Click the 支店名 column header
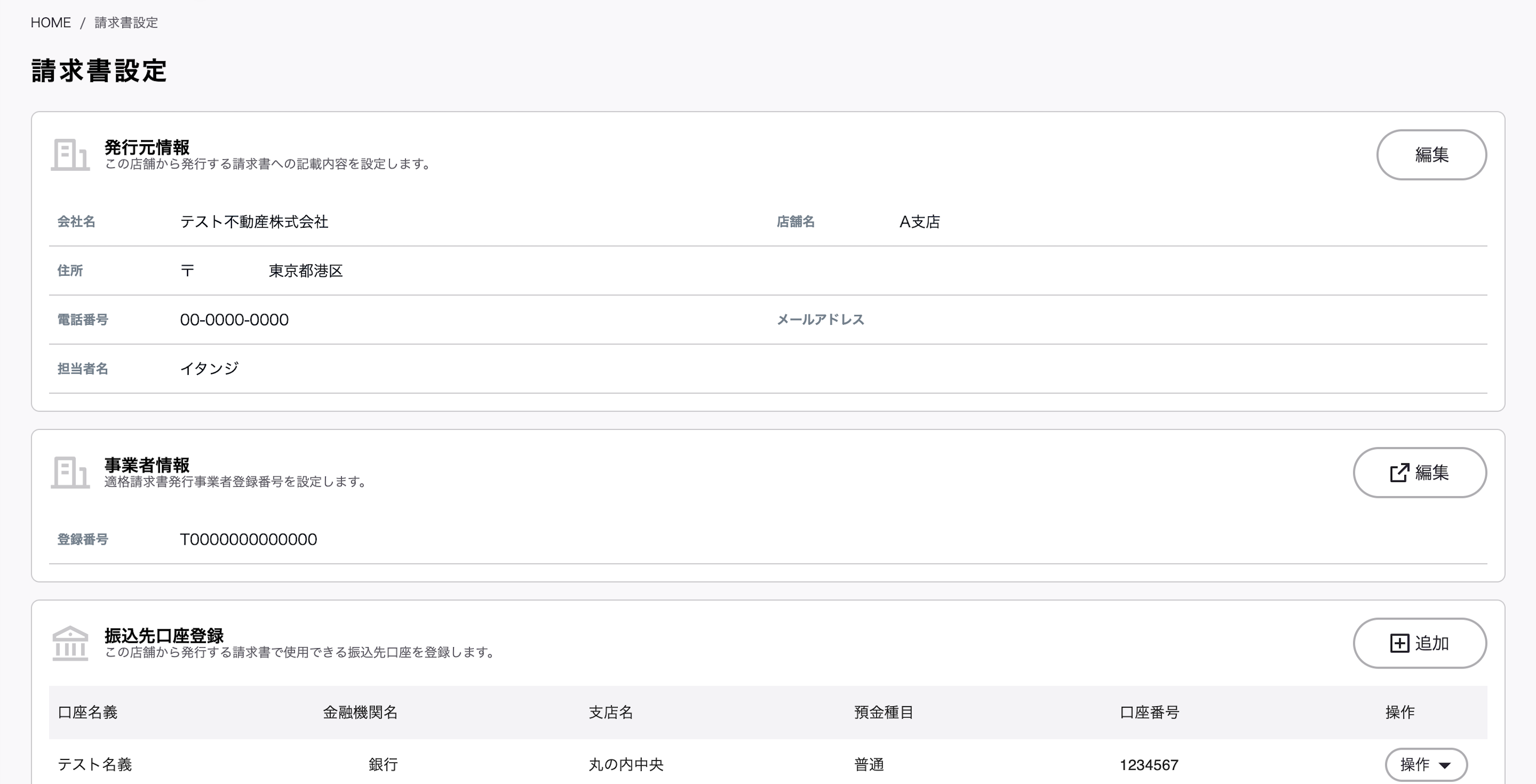The image size is (1536, 784). click(x=610, y=712)
